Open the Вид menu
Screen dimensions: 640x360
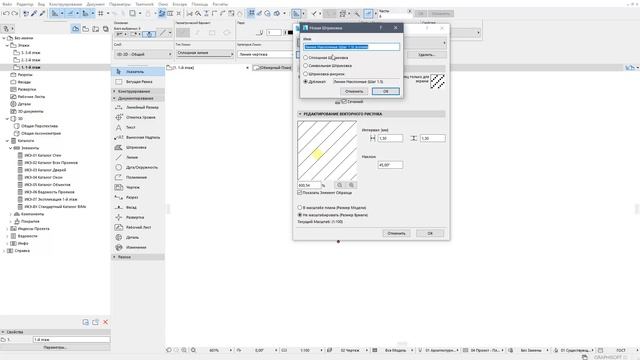(x=41, y=4)
